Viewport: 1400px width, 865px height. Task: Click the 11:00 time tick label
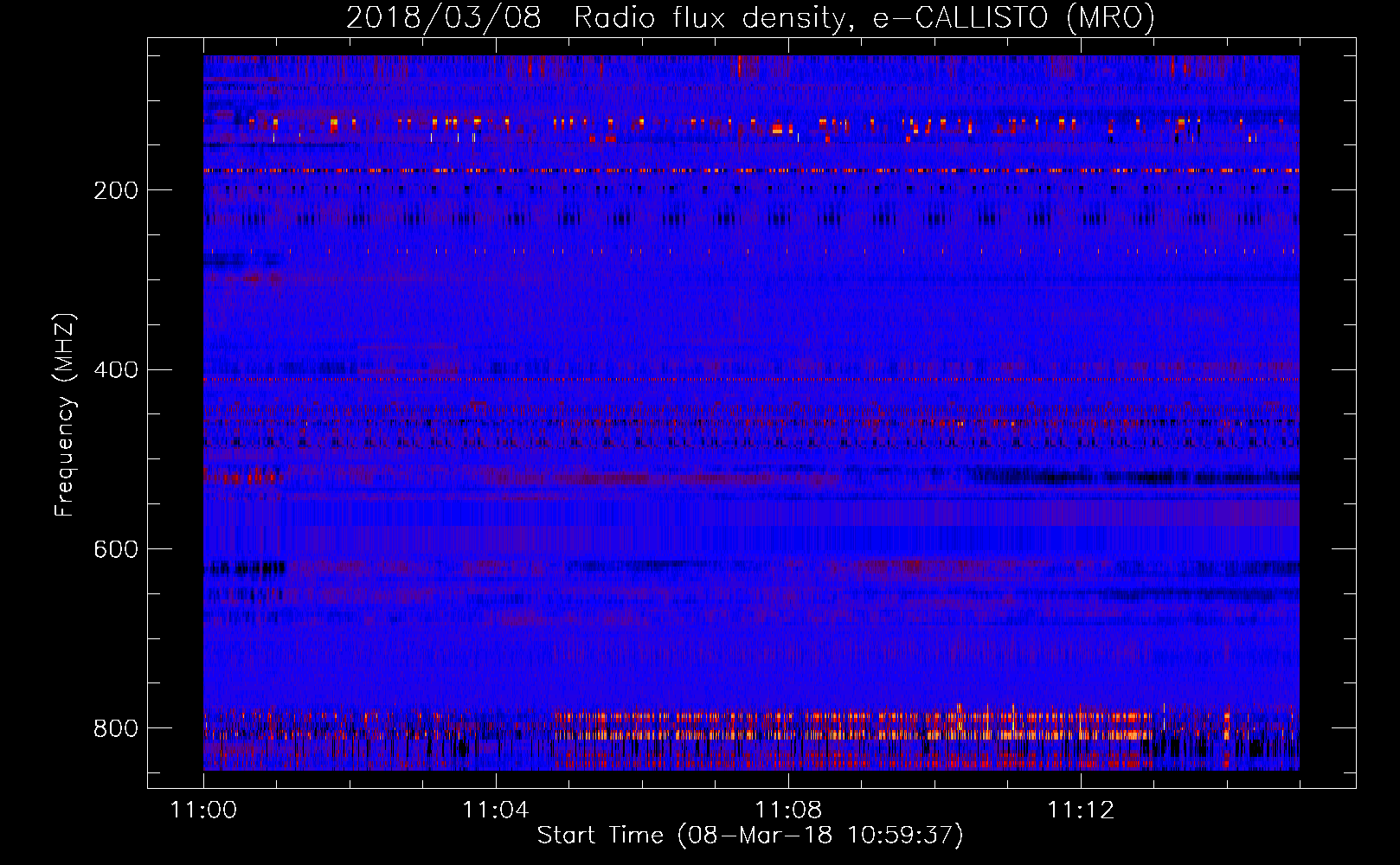click(203, 811)
